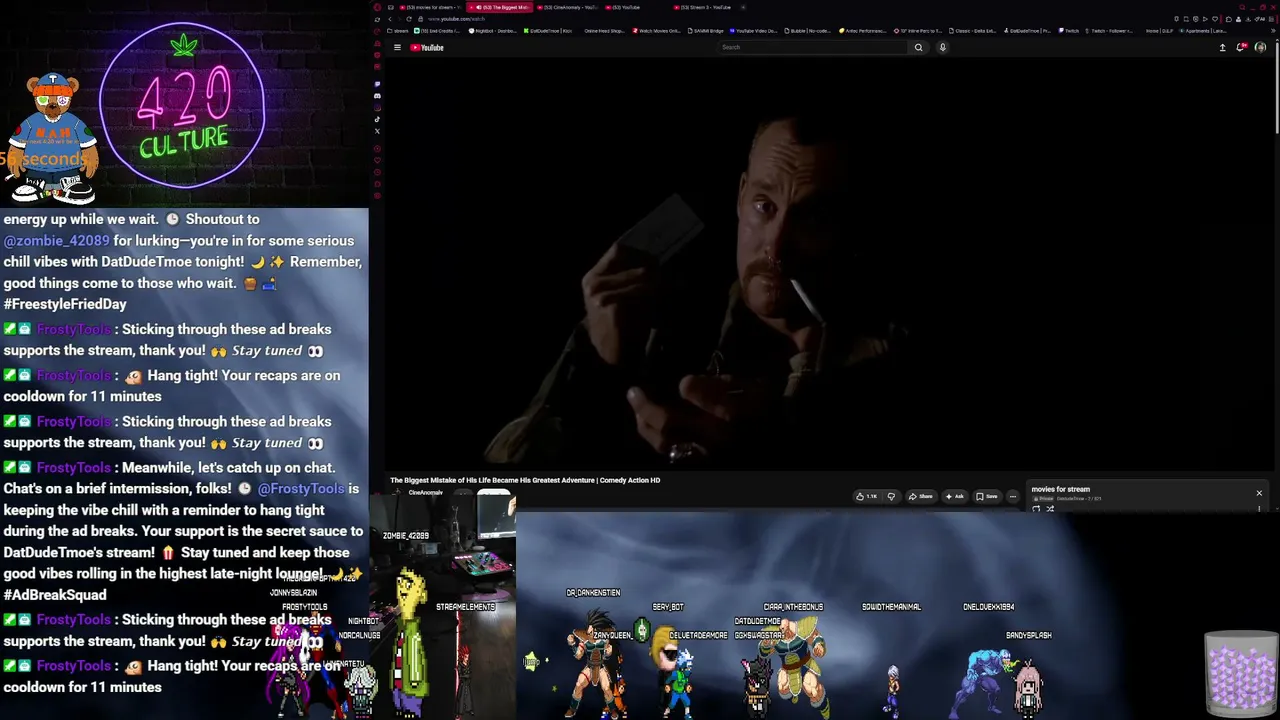Open the X (Twitter) sidebar icon
1280x720 pixels.
pos(377,131)
